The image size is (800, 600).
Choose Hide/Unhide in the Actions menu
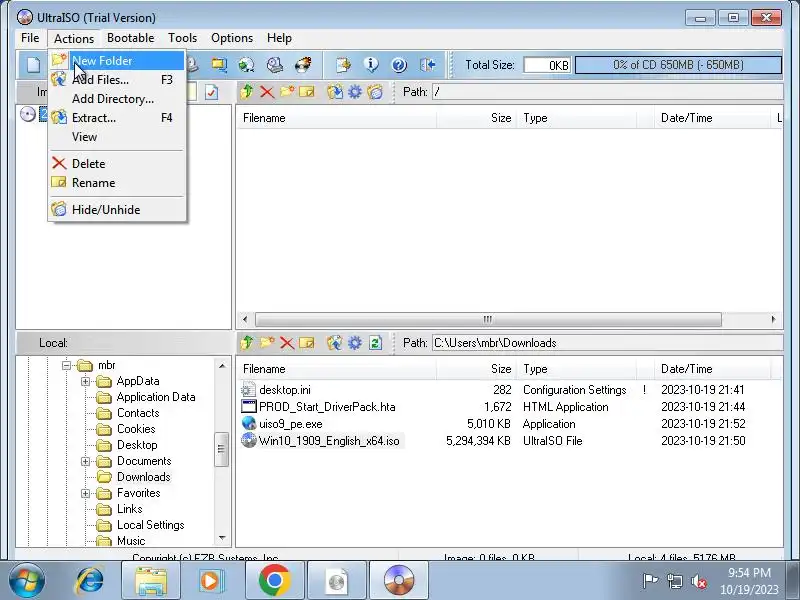pos(117,210)
